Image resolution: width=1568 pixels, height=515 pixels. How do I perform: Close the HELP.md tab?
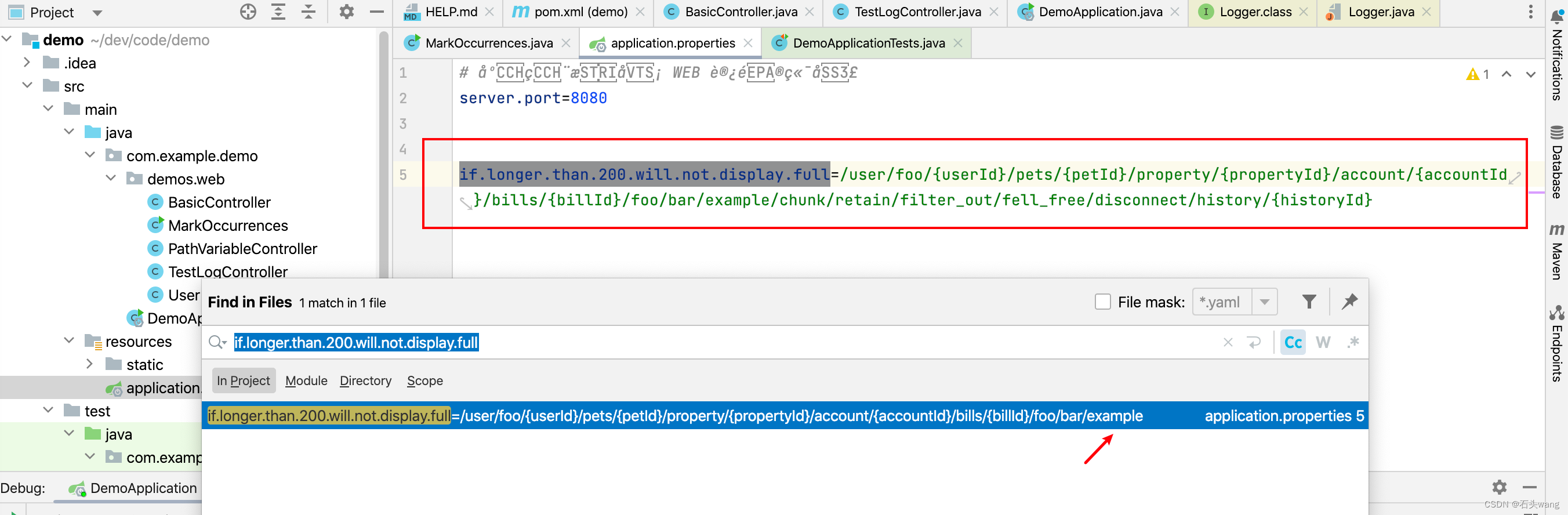pos(489,12)
